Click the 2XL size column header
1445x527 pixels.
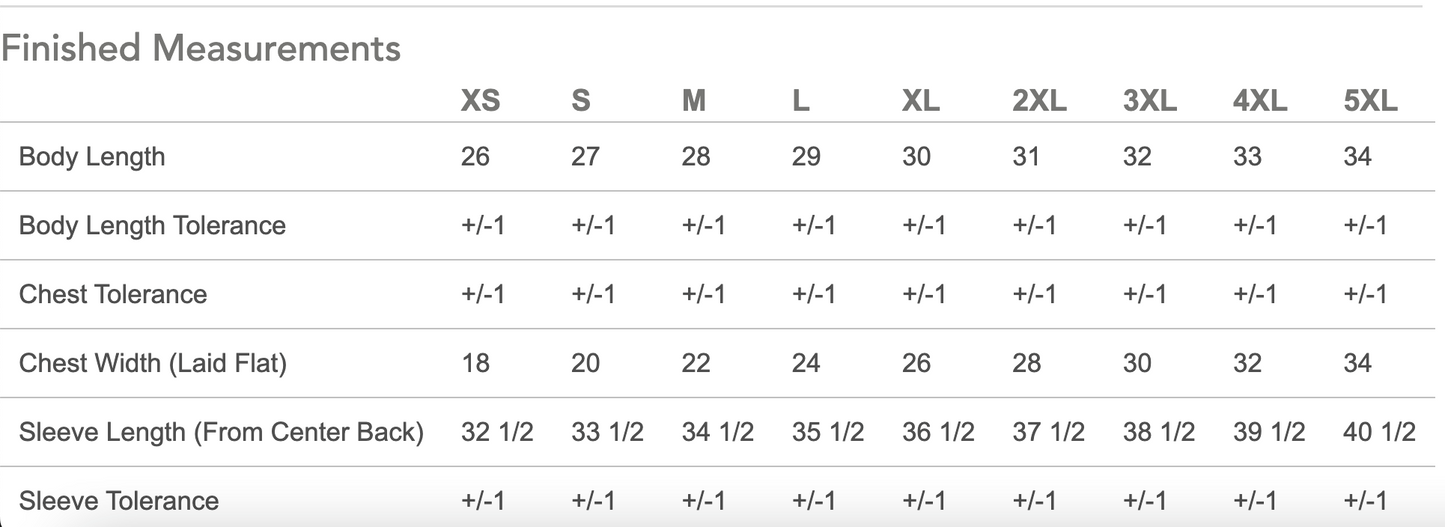click(1039, 101)
